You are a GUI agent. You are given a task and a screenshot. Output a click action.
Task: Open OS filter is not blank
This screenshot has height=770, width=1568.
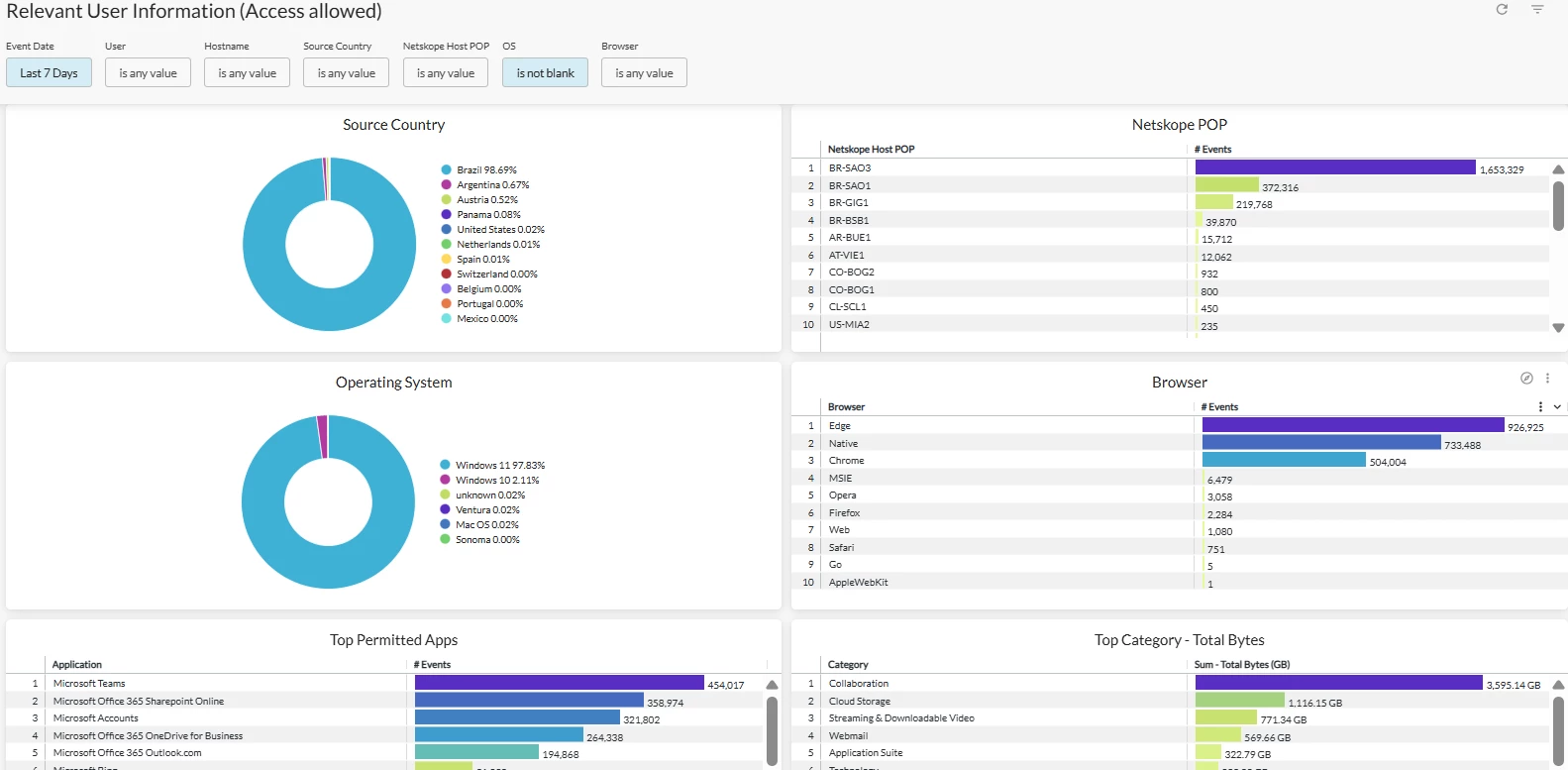[x=545, y=72]
